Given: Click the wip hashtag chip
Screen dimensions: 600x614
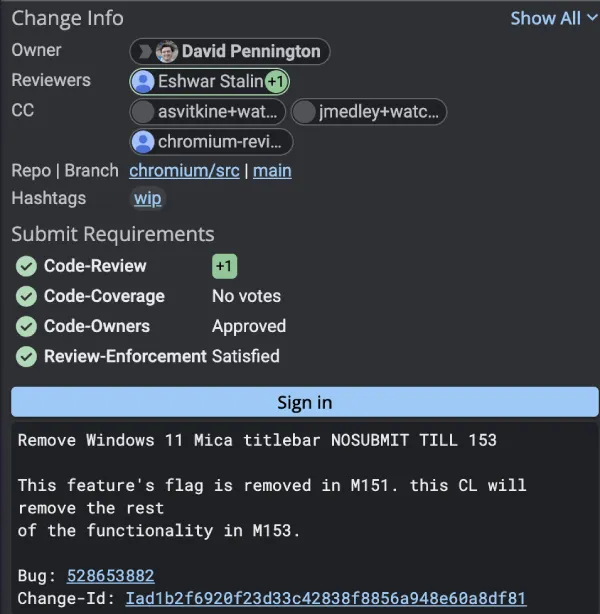Looking at the screenshot, I should click(x=148, y=199).
